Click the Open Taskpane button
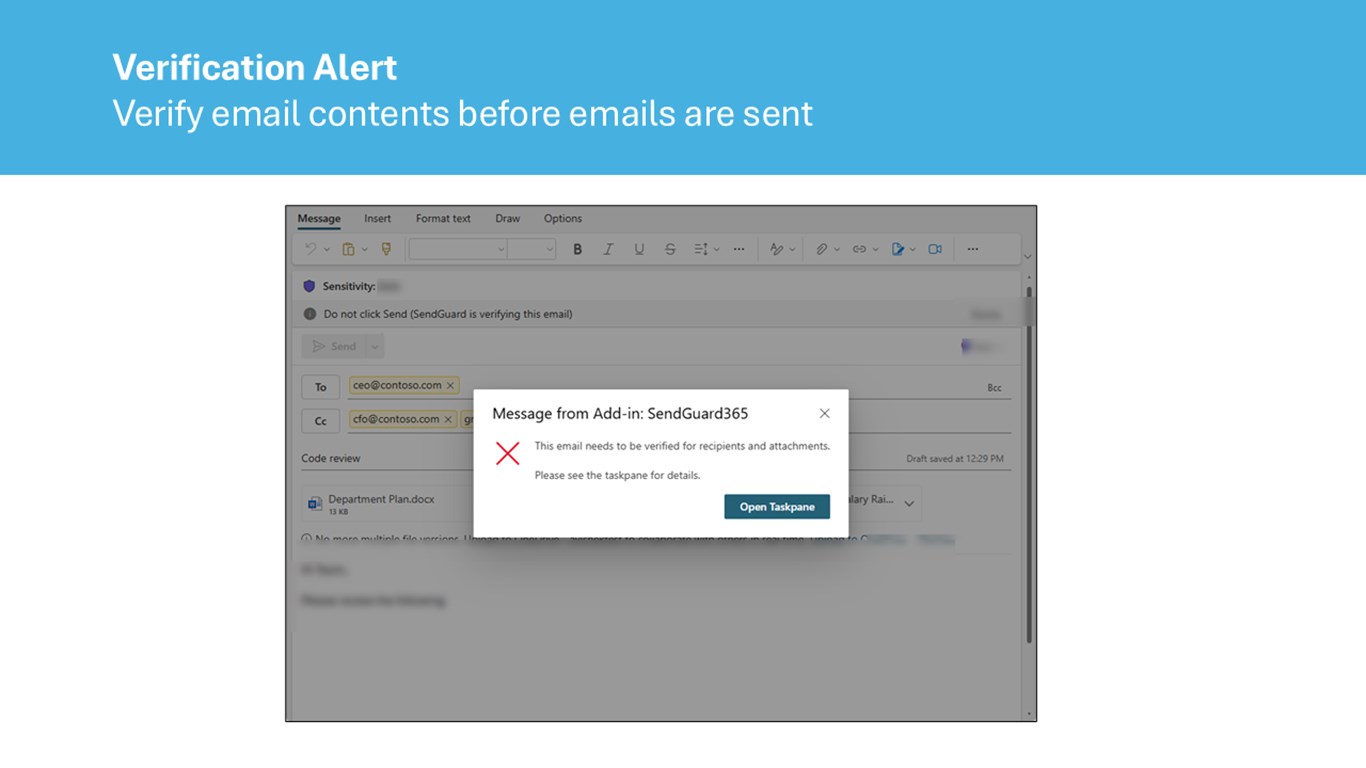The image size is (1366, 768). 777,507
